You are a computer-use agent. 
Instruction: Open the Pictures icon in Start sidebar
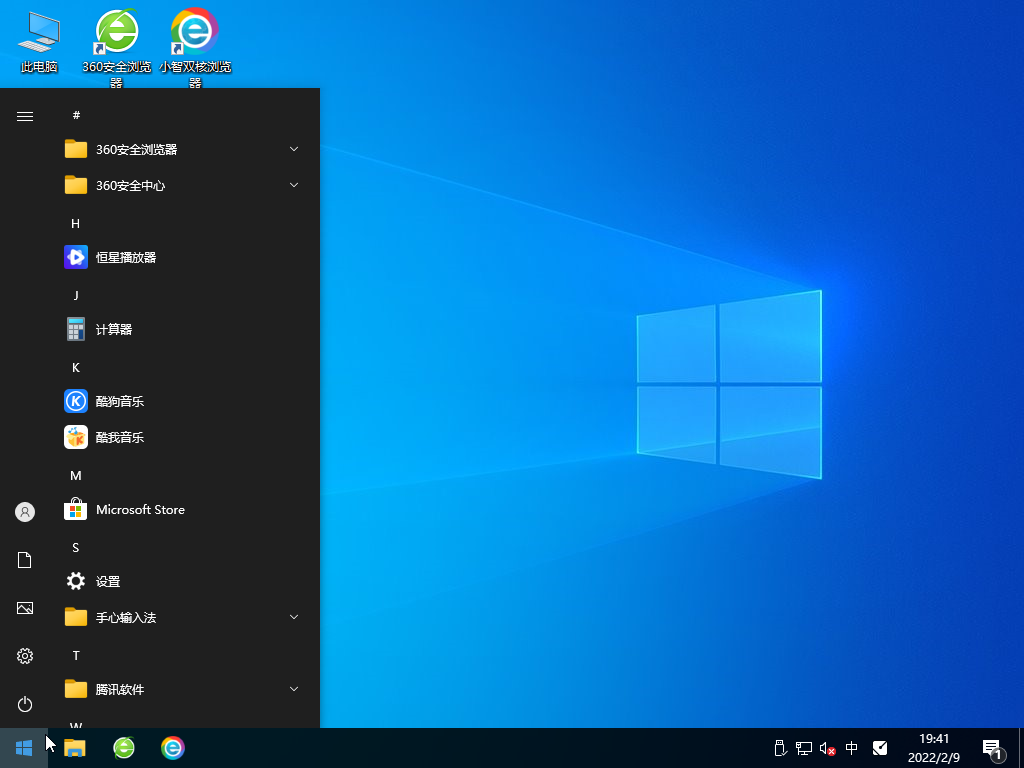[x=24, y=607]
